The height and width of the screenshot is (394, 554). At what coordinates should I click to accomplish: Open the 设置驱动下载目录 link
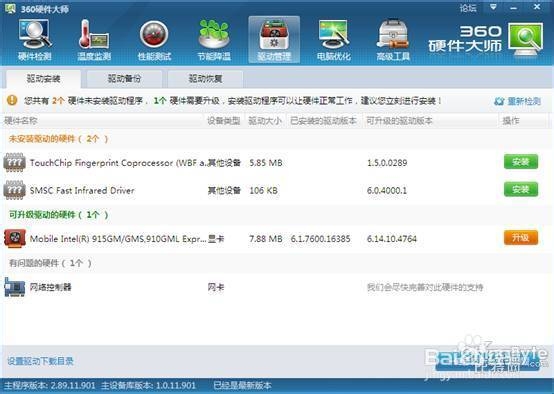point(40,361)
